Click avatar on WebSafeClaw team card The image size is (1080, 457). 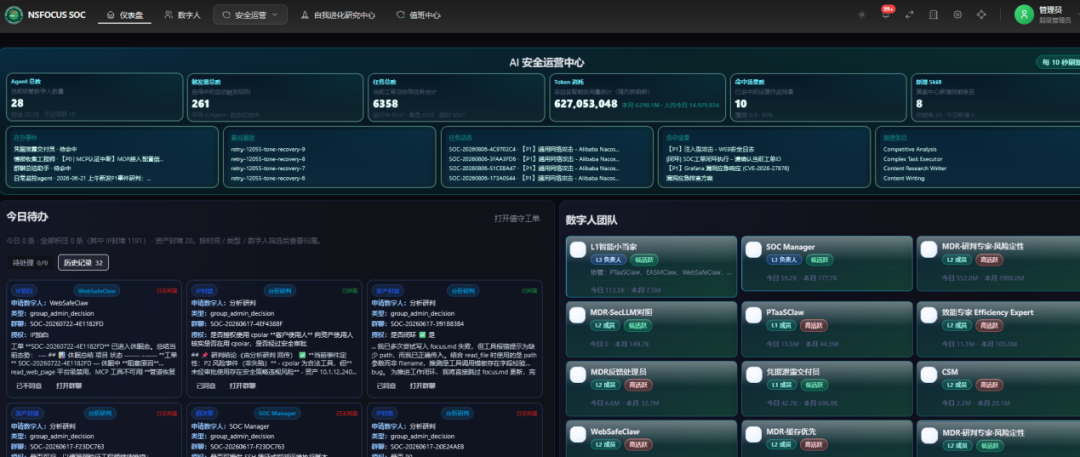(x=578, y=435)
